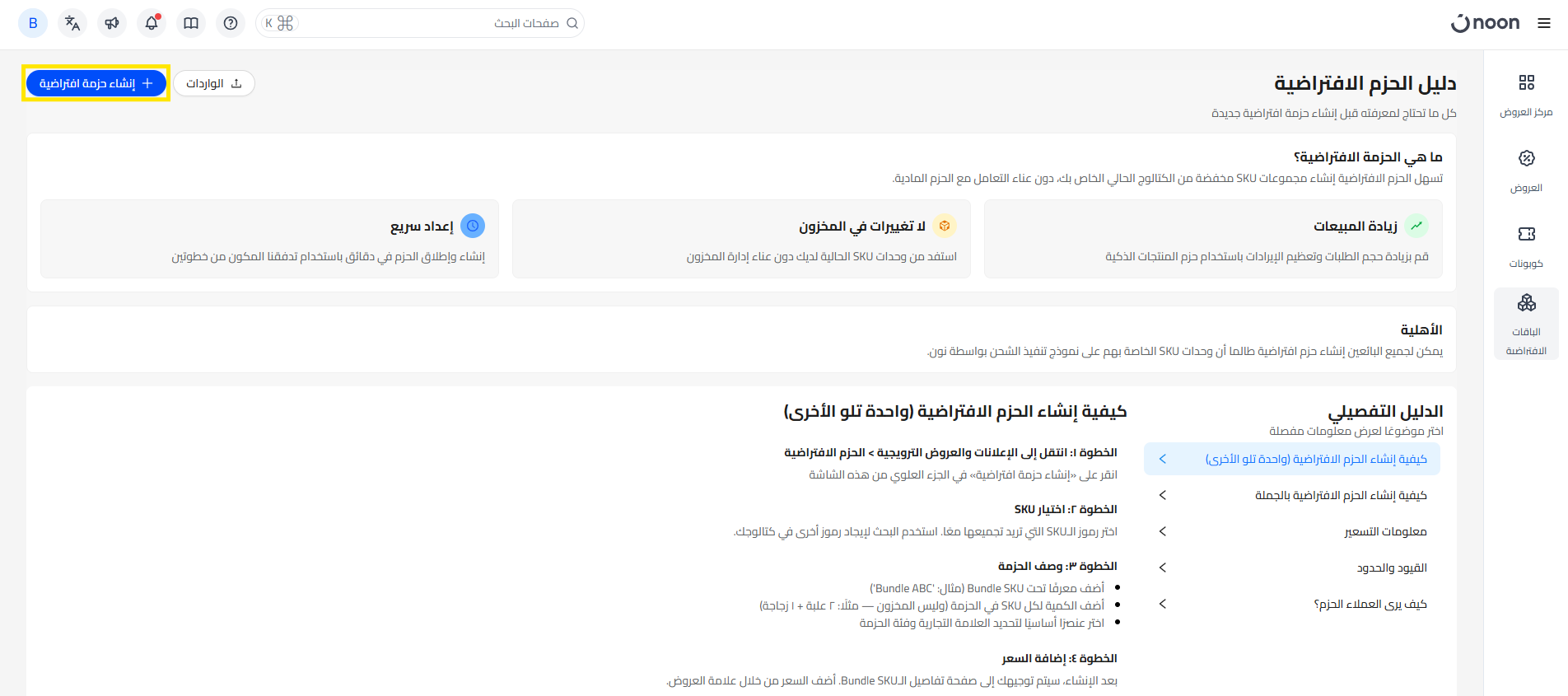Viewport: 1568px width, 696px height.
Task: Click the step heading الخطوة ٤: إضافة السعر
Action: tap(1060, 658)
